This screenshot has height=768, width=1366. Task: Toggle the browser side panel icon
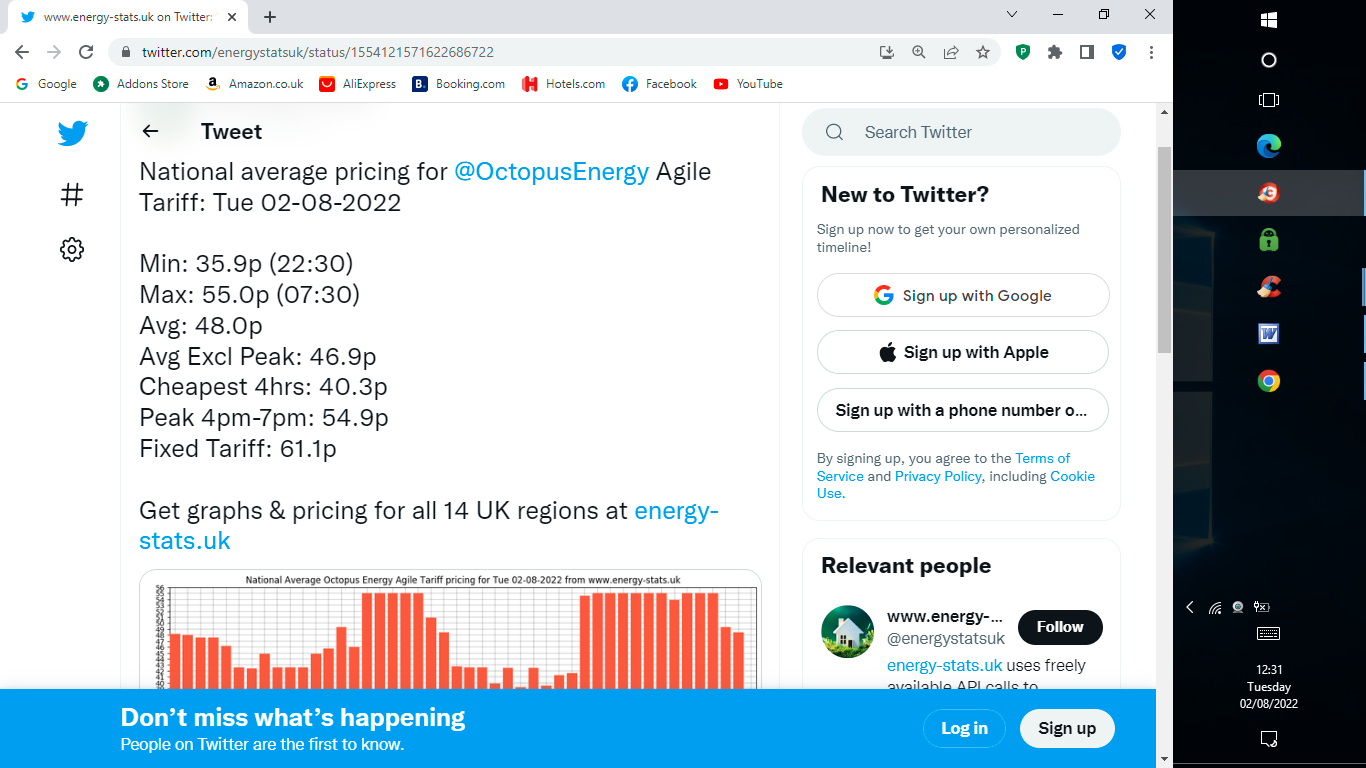point(1087,52)
